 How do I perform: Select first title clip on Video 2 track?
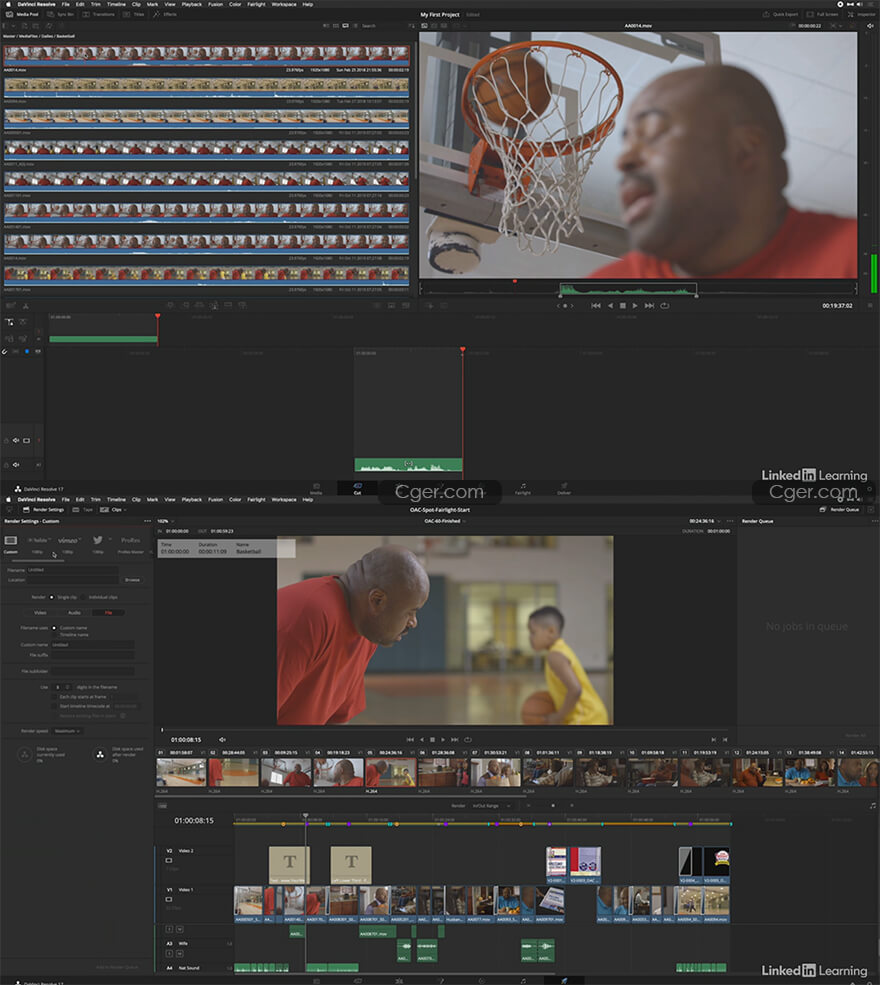pyautogui.click(x=290, y=864)
